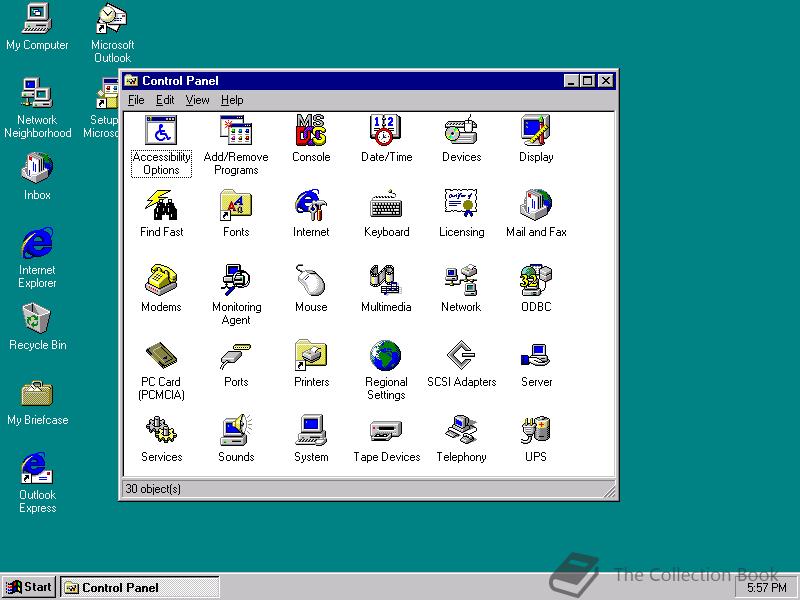Select the Mouse applet icon
Viewport: 800px width, 600px height.
click(x=311, y=289)
